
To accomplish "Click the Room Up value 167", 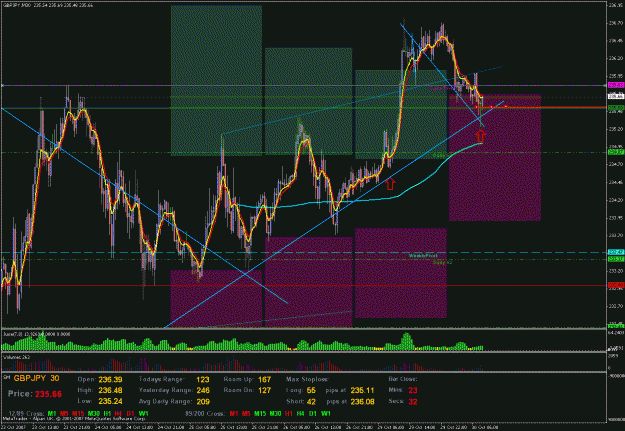I will click(265, 380).
